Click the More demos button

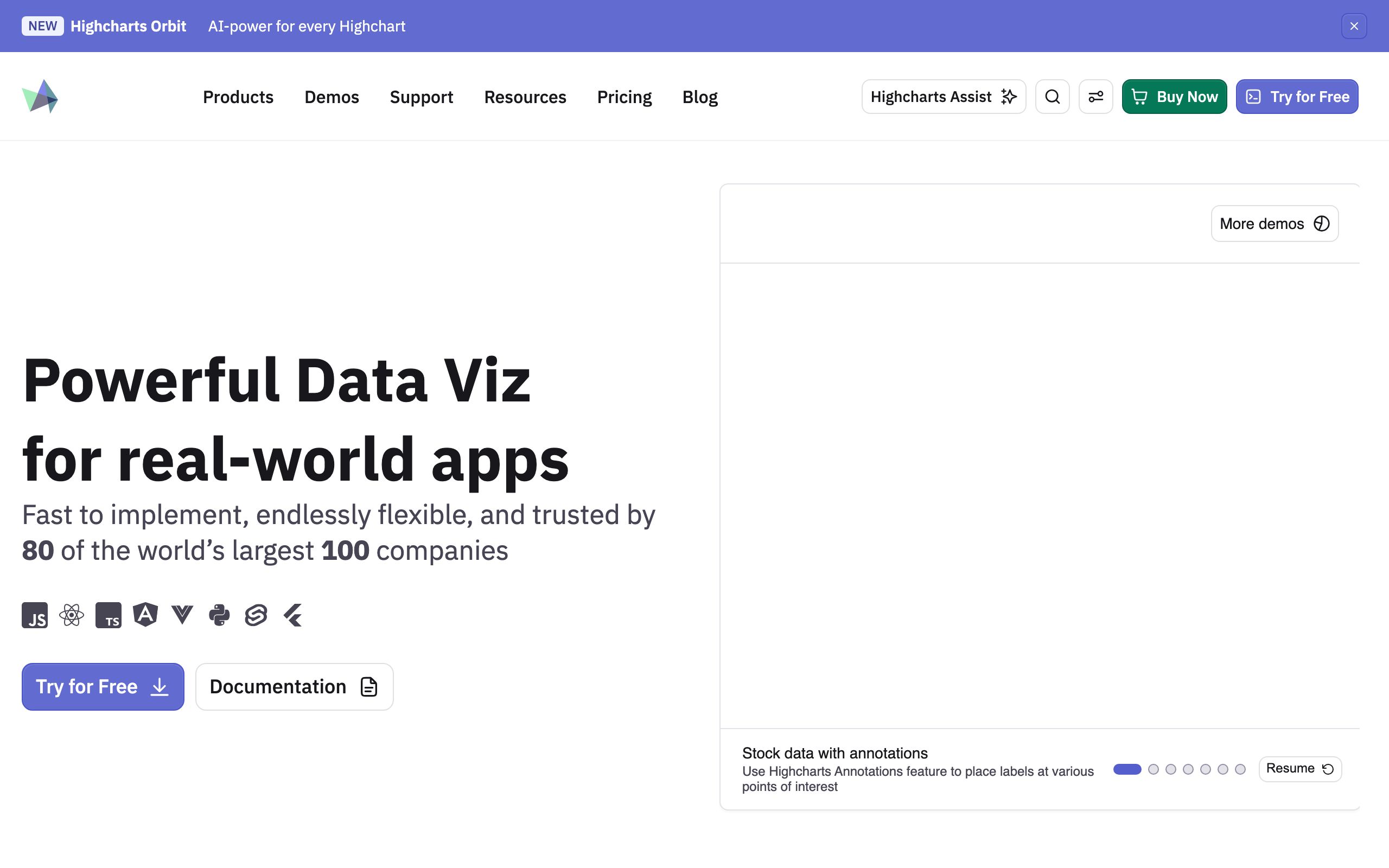(x=1275, y=224)
